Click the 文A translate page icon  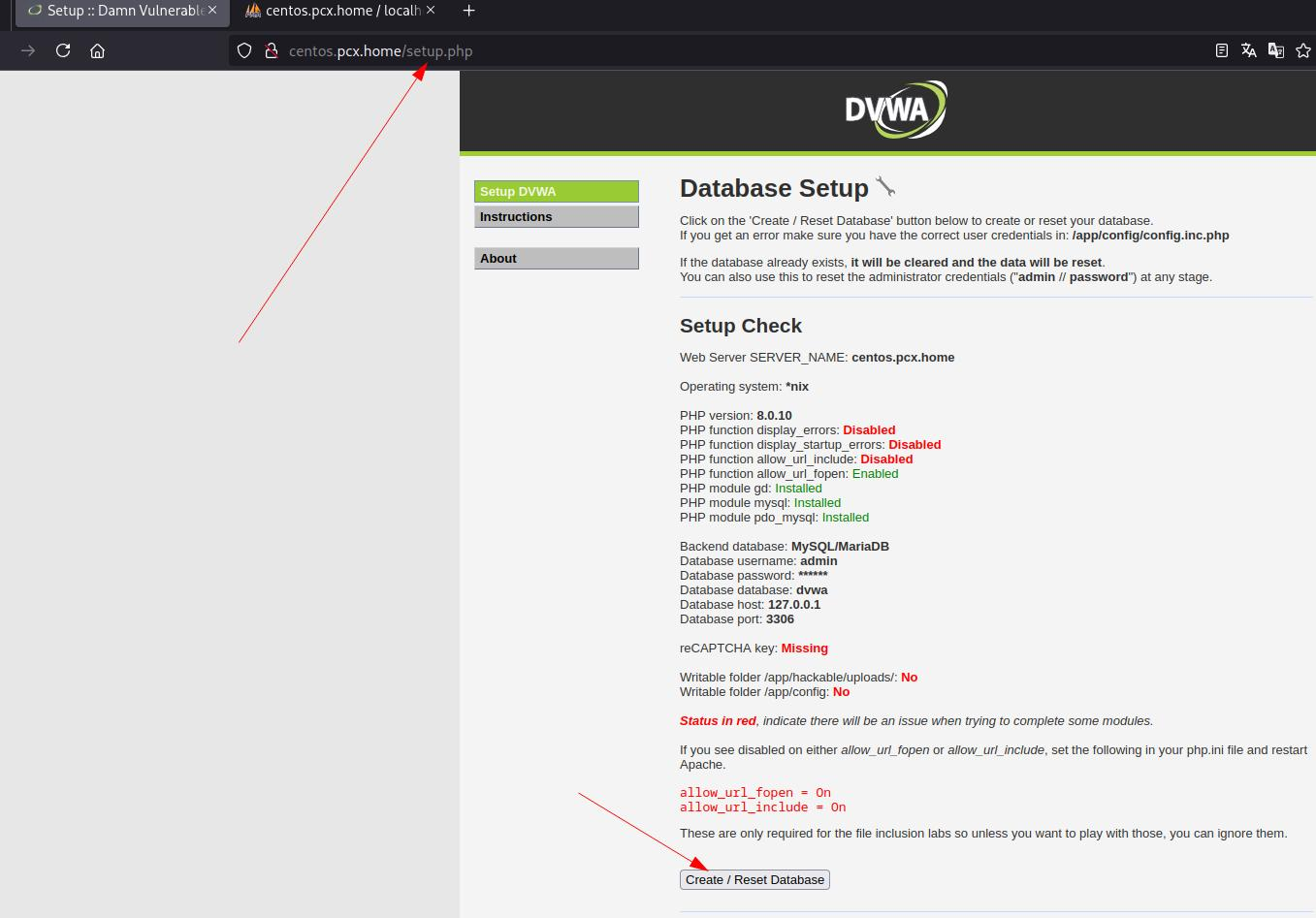1249,50
